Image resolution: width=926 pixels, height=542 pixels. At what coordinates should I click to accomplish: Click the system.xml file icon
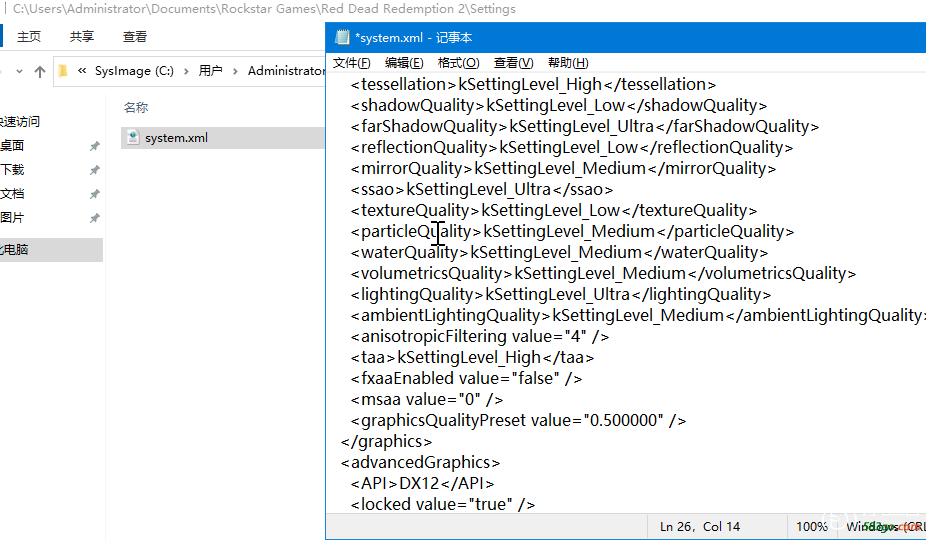[x=133, y=138]
